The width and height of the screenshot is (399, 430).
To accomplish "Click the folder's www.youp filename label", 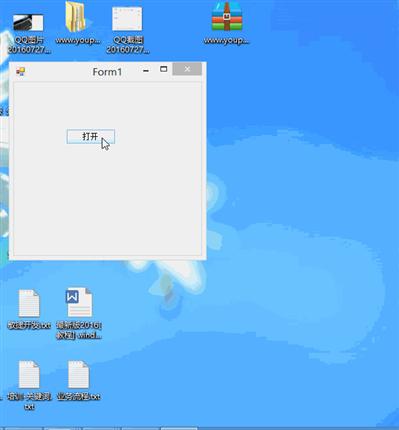I will [x=78, y=40].
